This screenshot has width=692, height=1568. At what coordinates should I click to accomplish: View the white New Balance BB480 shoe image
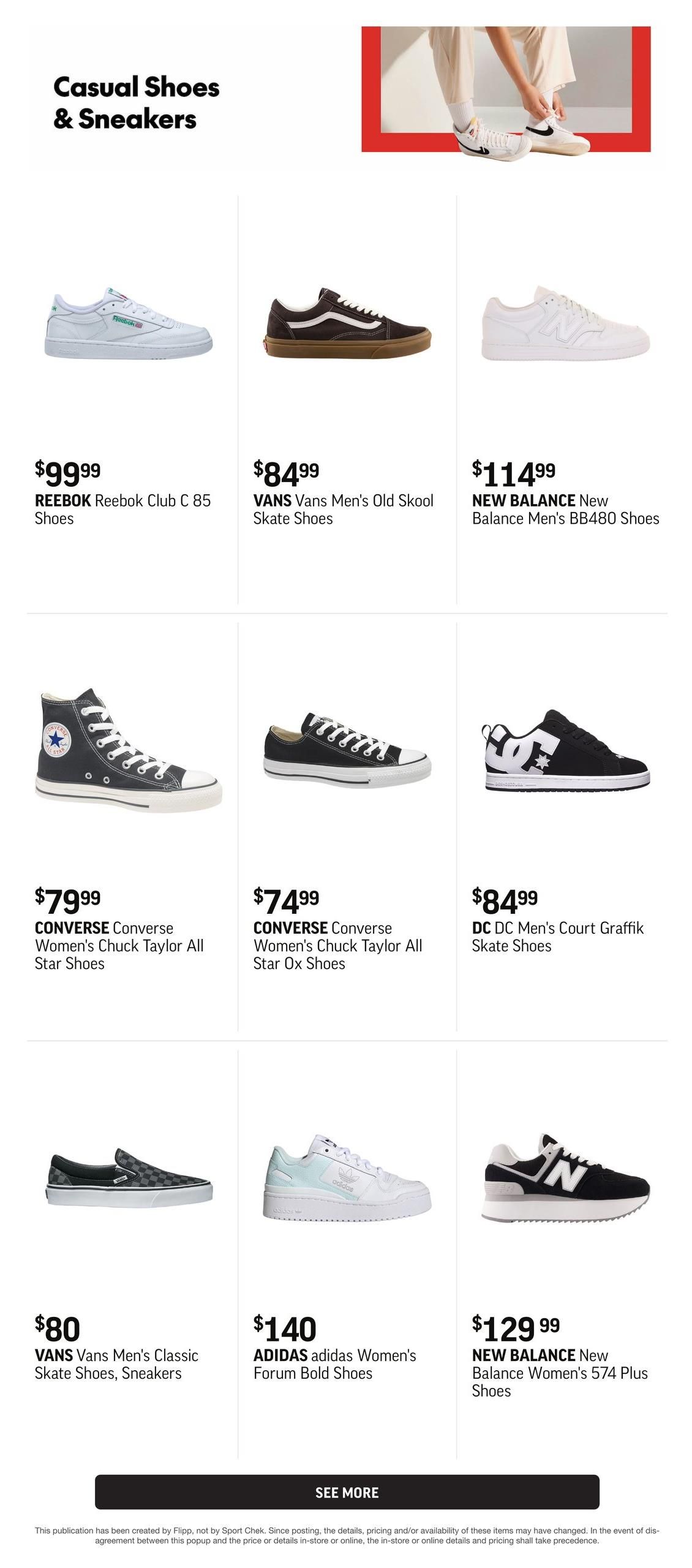pyautogui.click(x=565, y=323)
